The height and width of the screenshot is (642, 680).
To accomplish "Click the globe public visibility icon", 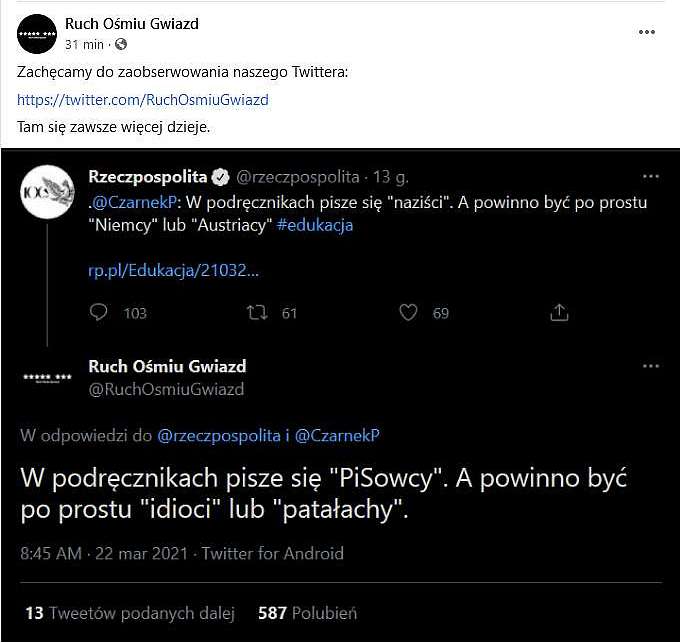I will click(121, 44).
